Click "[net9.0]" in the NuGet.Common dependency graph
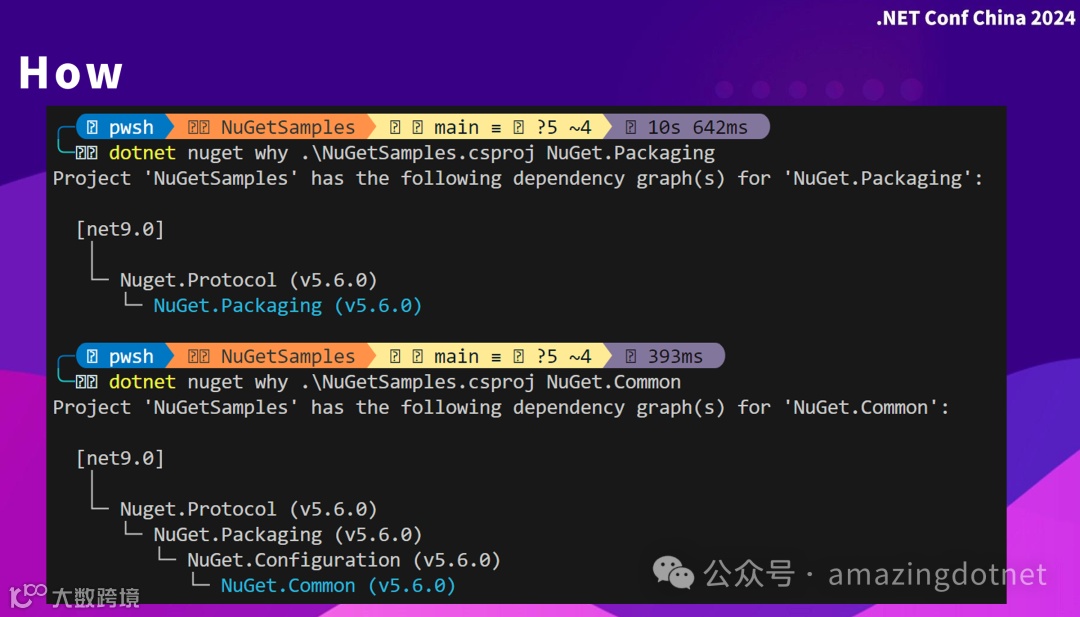 click(x=121, y=459)
